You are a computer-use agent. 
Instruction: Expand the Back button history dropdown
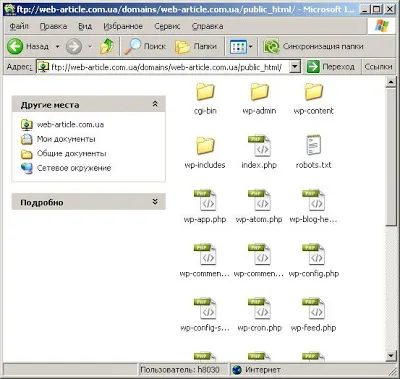pyautogui.click(x=57, y=46)
